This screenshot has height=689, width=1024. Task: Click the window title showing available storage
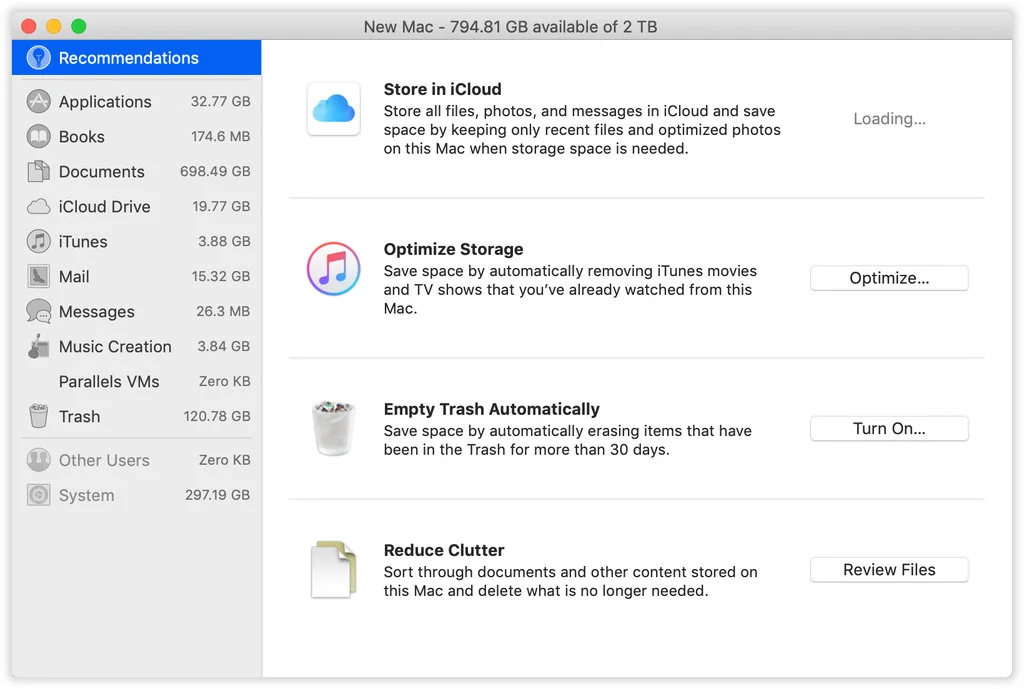[x=510, y=27]
